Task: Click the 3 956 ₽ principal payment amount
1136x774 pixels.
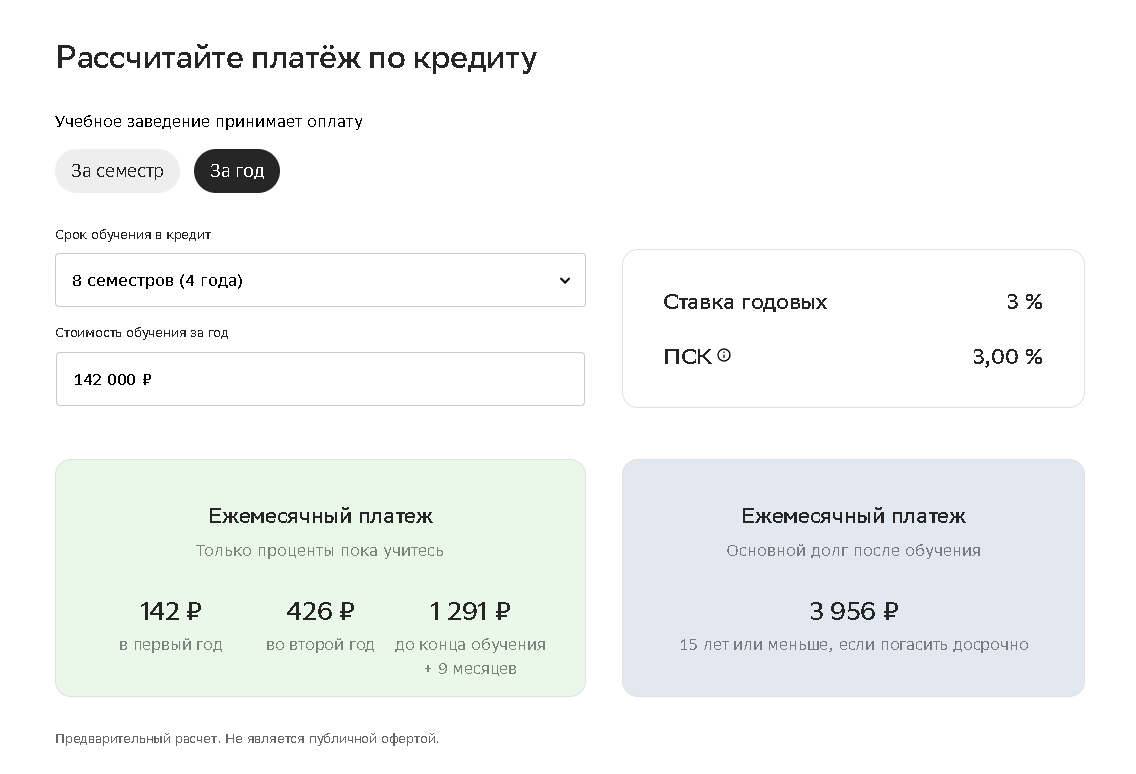Action: coord(853,611)
